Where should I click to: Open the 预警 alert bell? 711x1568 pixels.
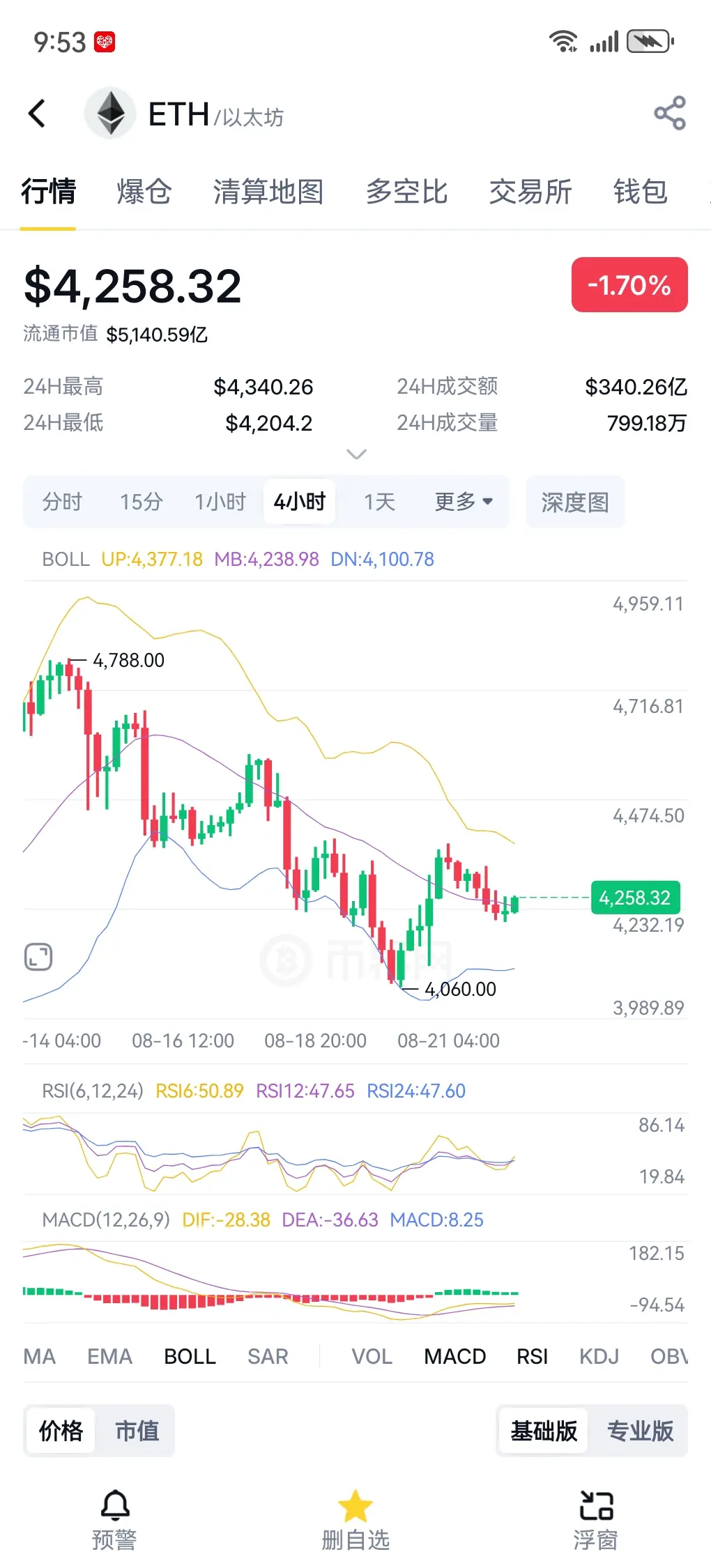[115, 1506]
